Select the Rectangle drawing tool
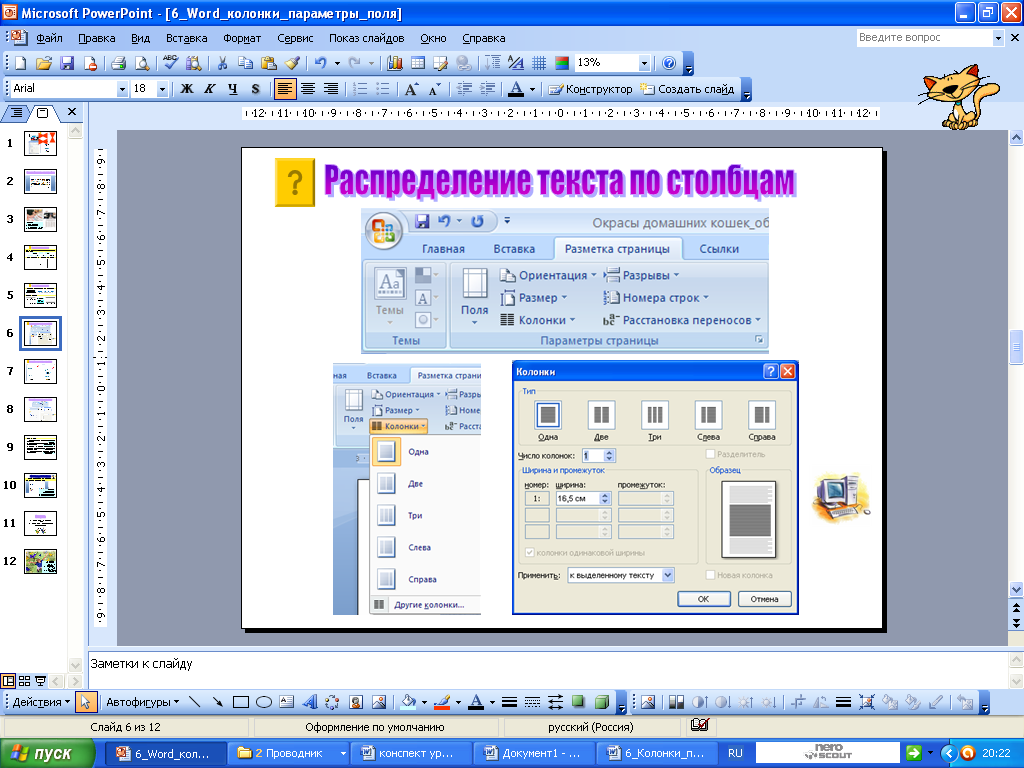 [x=241, y=702]
